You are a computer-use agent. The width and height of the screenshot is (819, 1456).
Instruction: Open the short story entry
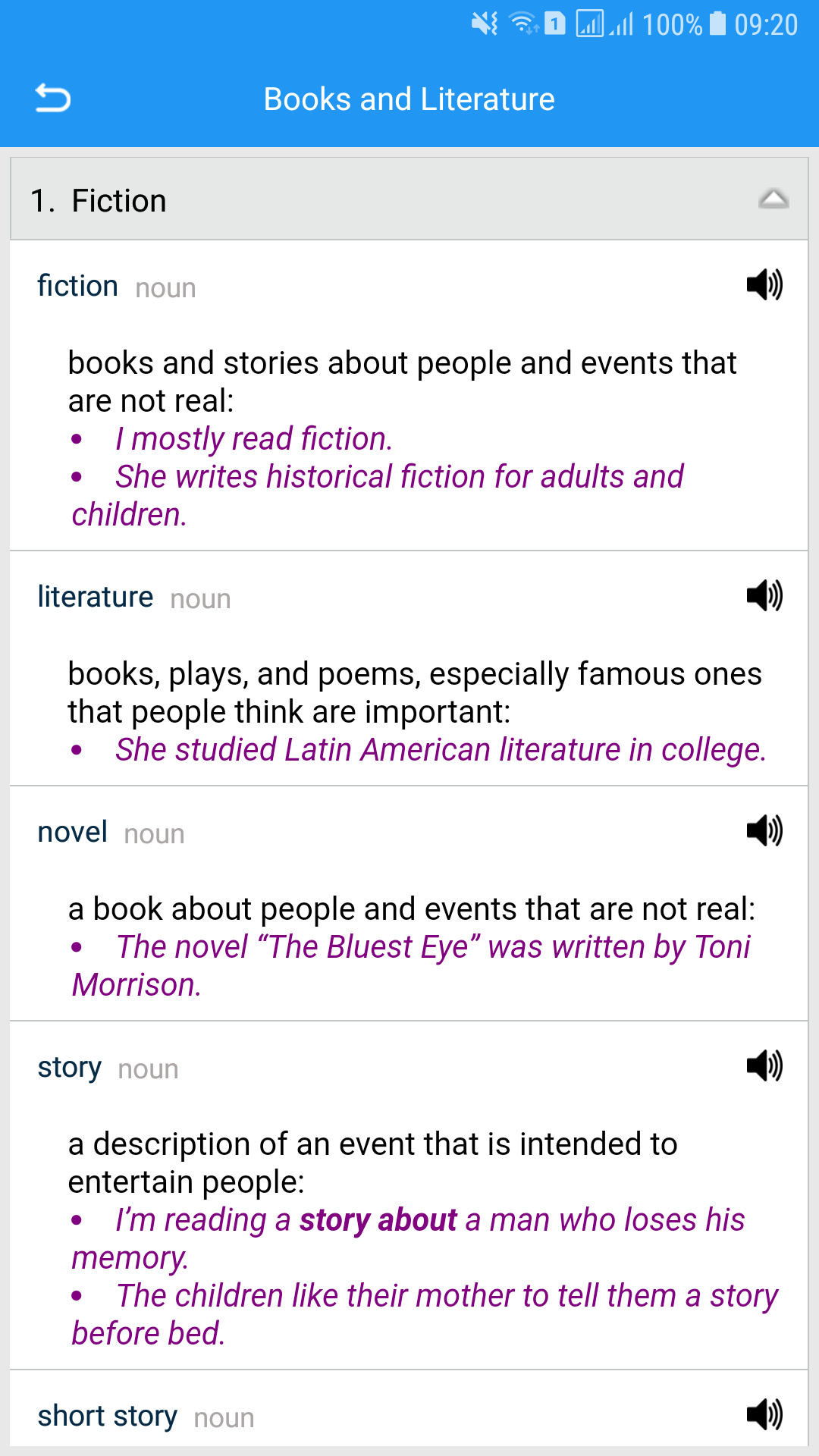tap(108, 1417)
